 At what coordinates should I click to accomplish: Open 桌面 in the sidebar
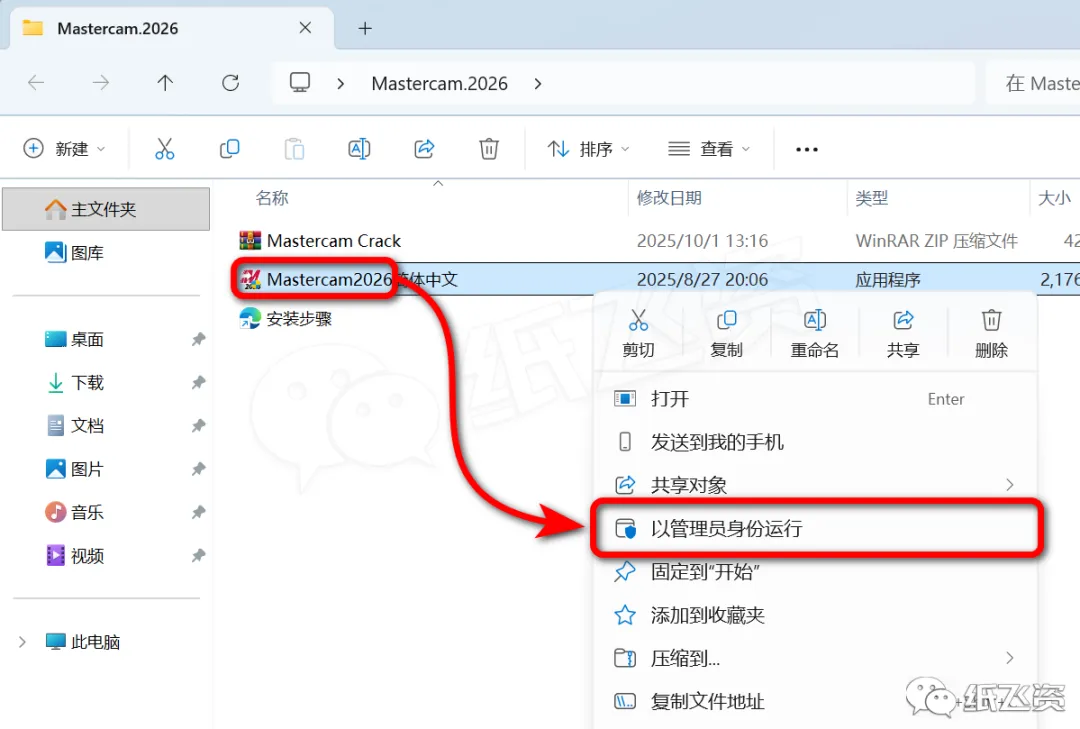tap(74, 339)
